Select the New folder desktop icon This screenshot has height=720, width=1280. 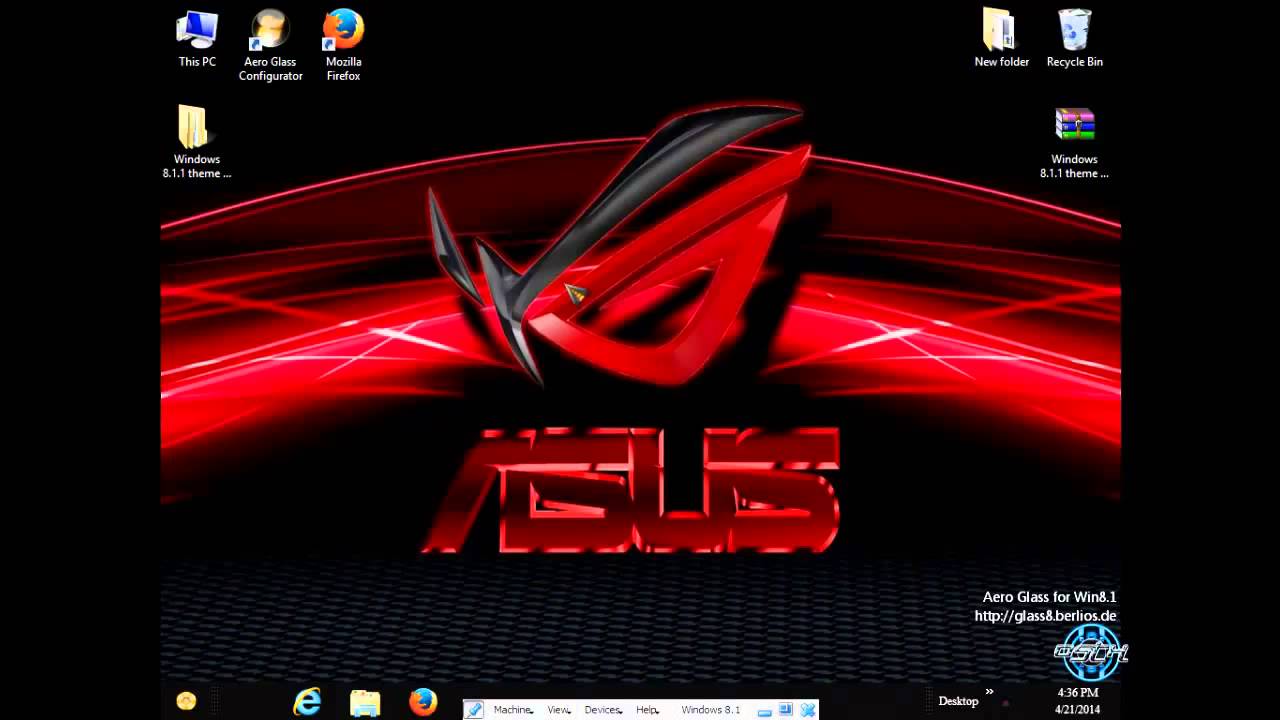(1001, 38)
